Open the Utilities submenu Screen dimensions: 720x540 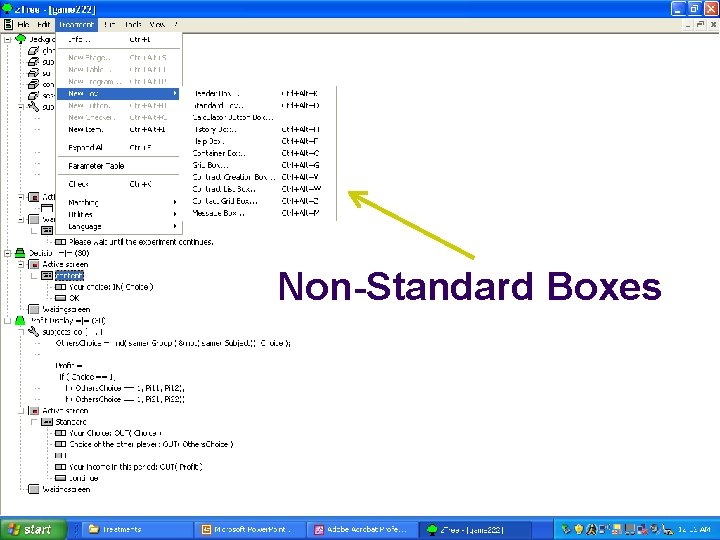119,214
